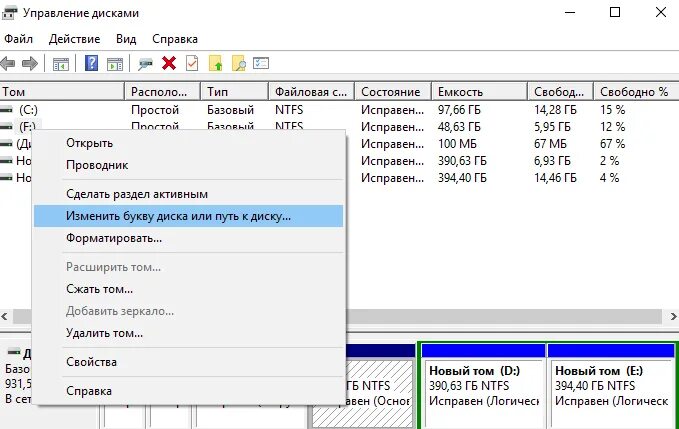Click the 15 % free percentage cell
Image resolution: width=679 pixels, height=429 pixels.
pyautogui.click(x=612, y=110)
